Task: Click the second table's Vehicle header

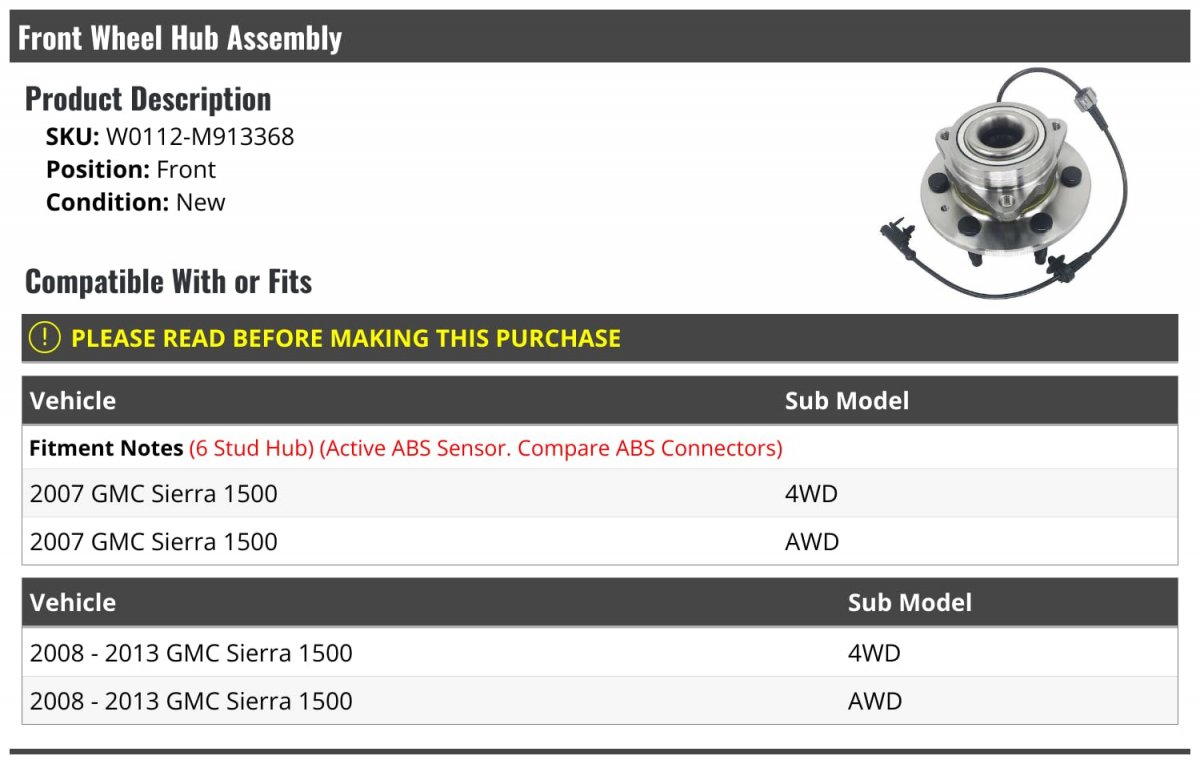Action: [73, 603]
